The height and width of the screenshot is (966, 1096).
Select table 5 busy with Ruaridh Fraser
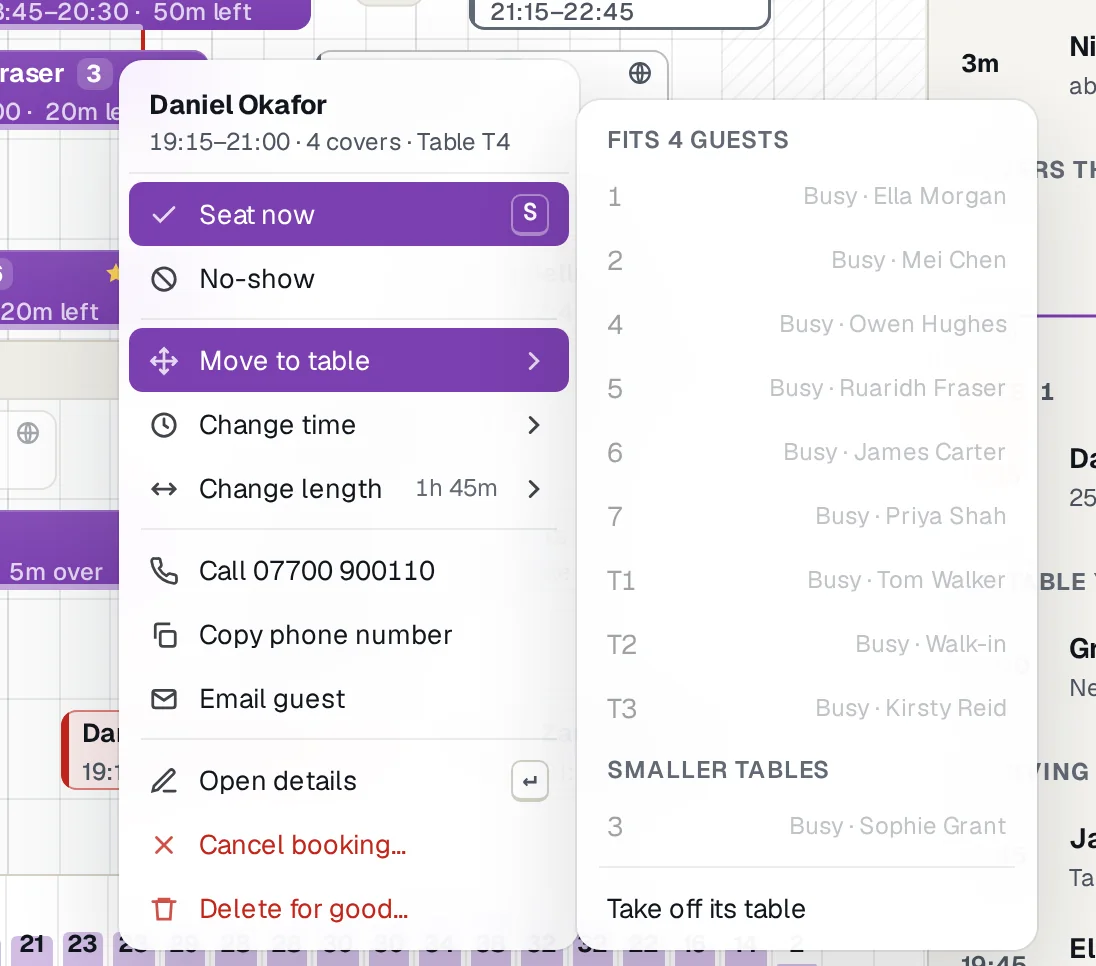coord(807,389)
